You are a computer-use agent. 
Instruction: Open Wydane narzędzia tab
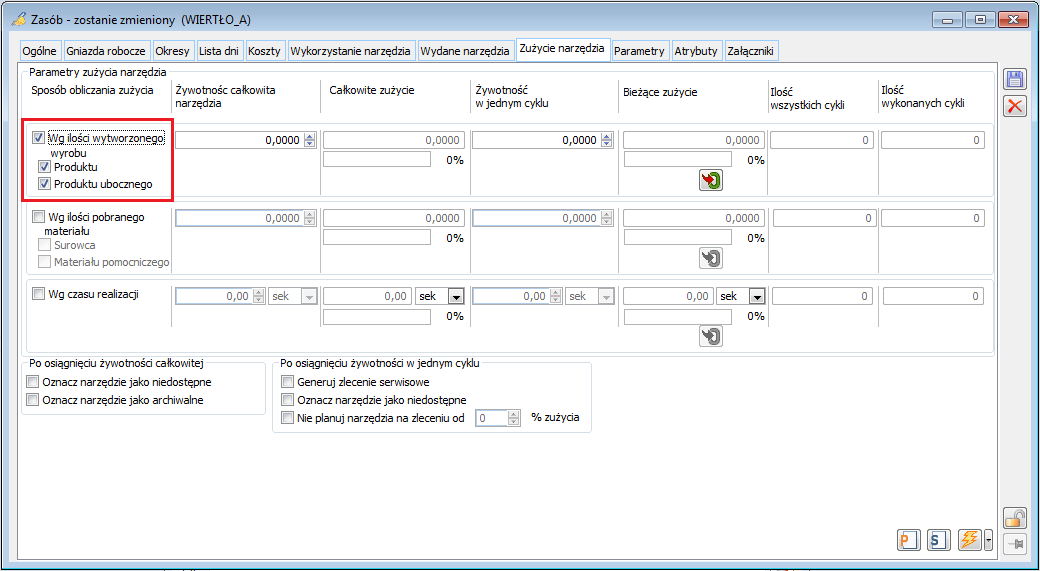(466, 51)
